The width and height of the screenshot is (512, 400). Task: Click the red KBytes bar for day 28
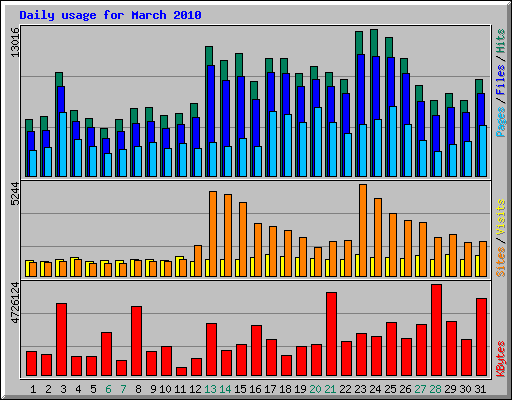coord(437,330)
